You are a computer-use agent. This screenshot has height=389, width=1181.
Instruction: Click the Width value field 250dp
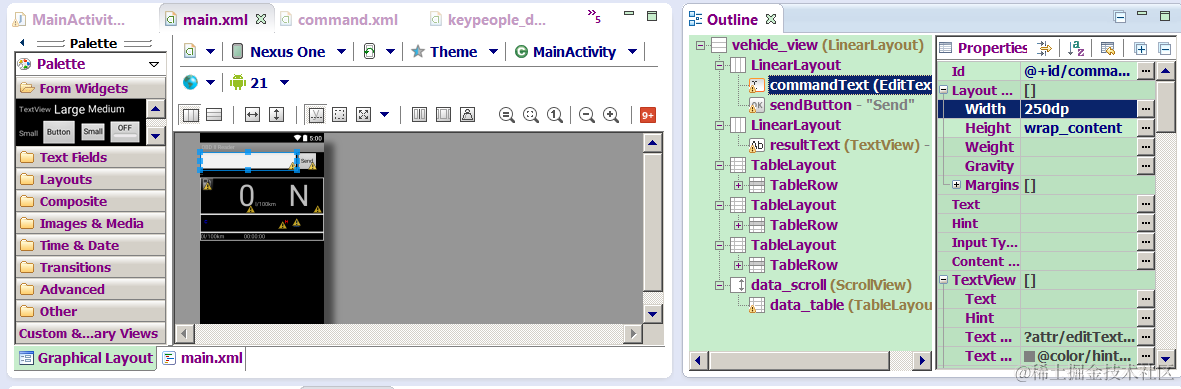coord(1079,109)
